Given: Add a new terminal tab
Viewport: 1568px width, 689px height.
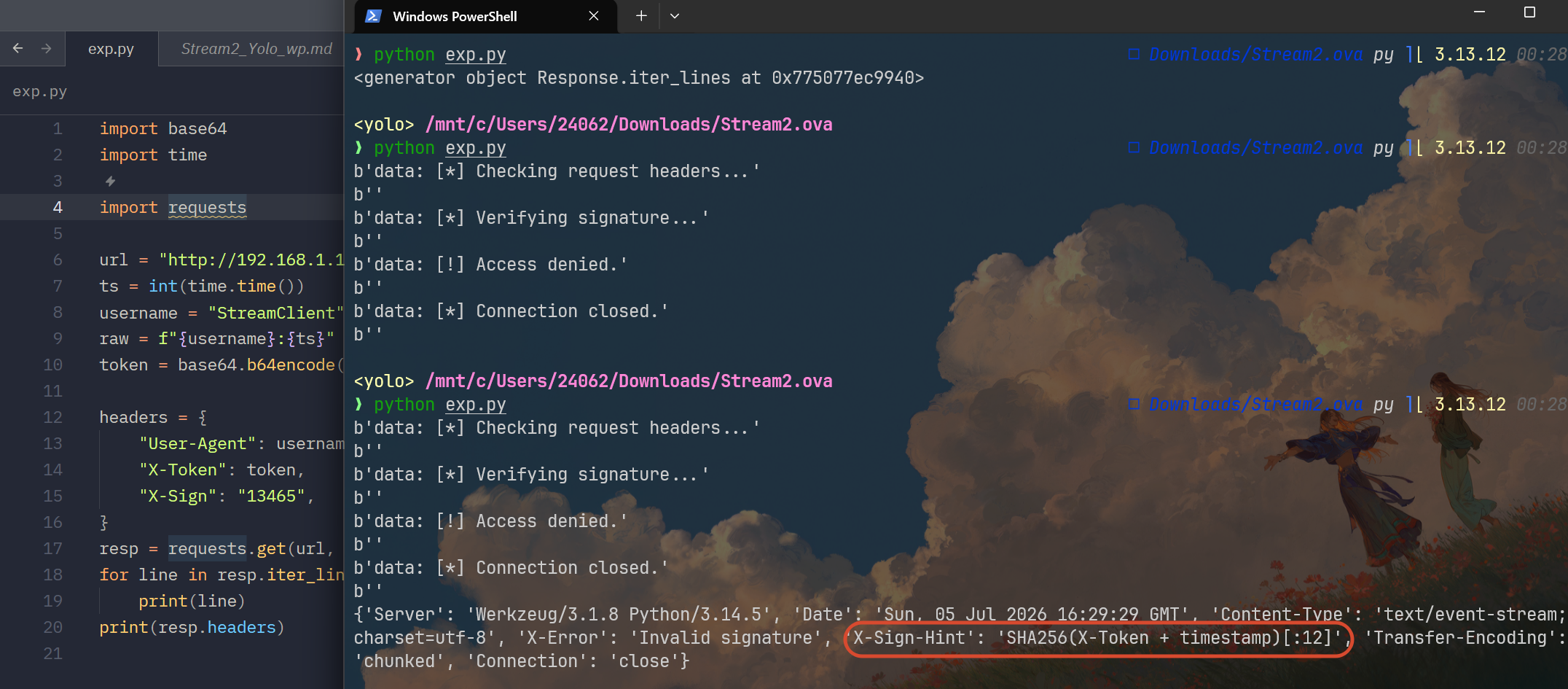Looking at the screenshot, I should pos(641,16).
